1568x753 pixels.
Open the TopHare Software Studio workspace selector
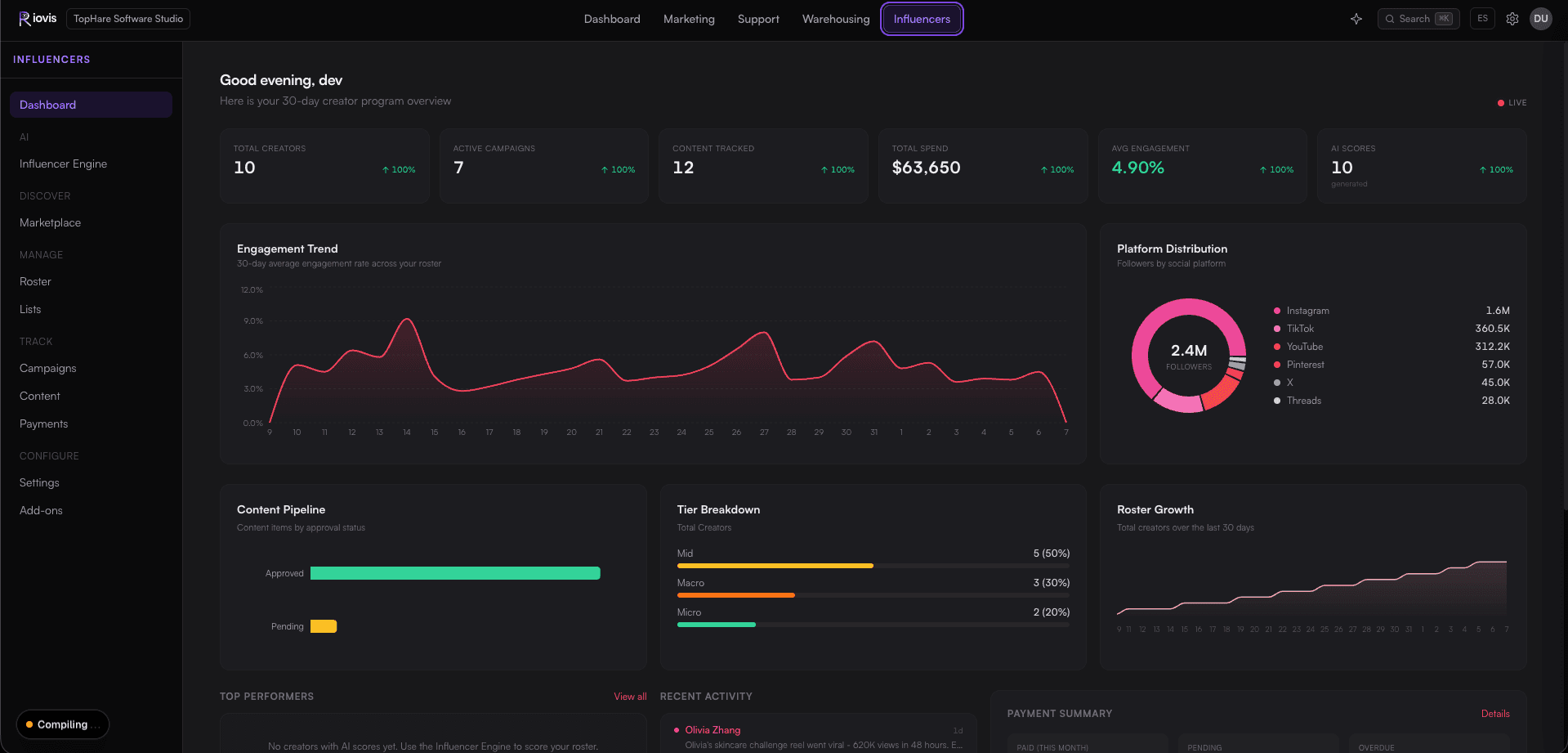[128, 19]
